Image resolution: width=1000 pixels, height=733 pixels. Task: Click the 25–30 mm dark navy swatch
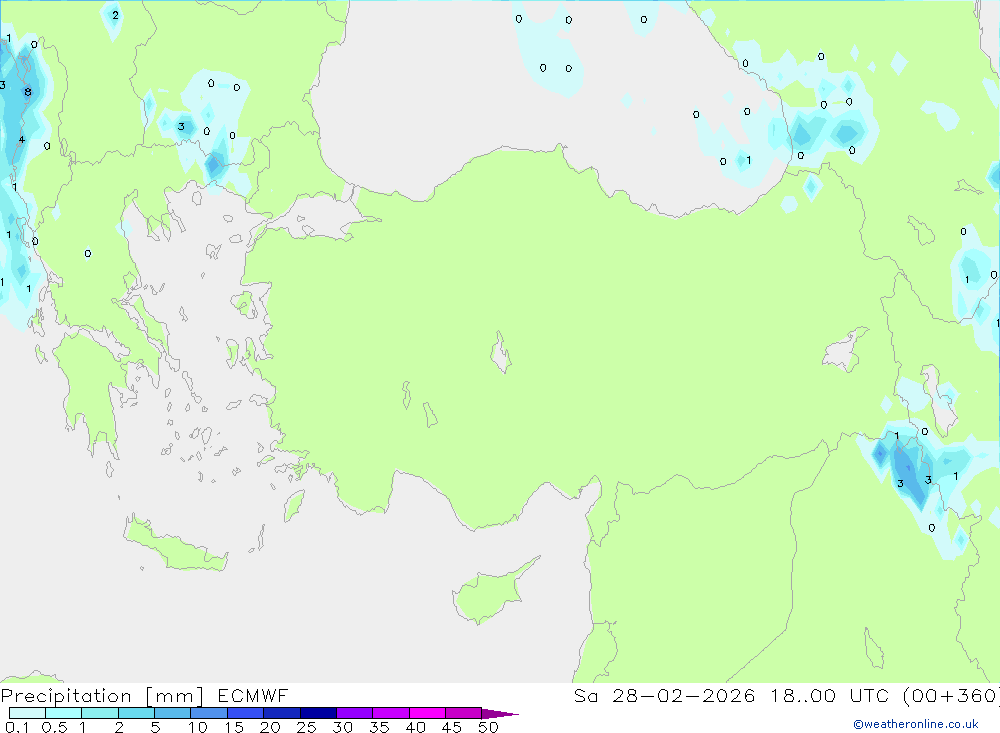318,713
